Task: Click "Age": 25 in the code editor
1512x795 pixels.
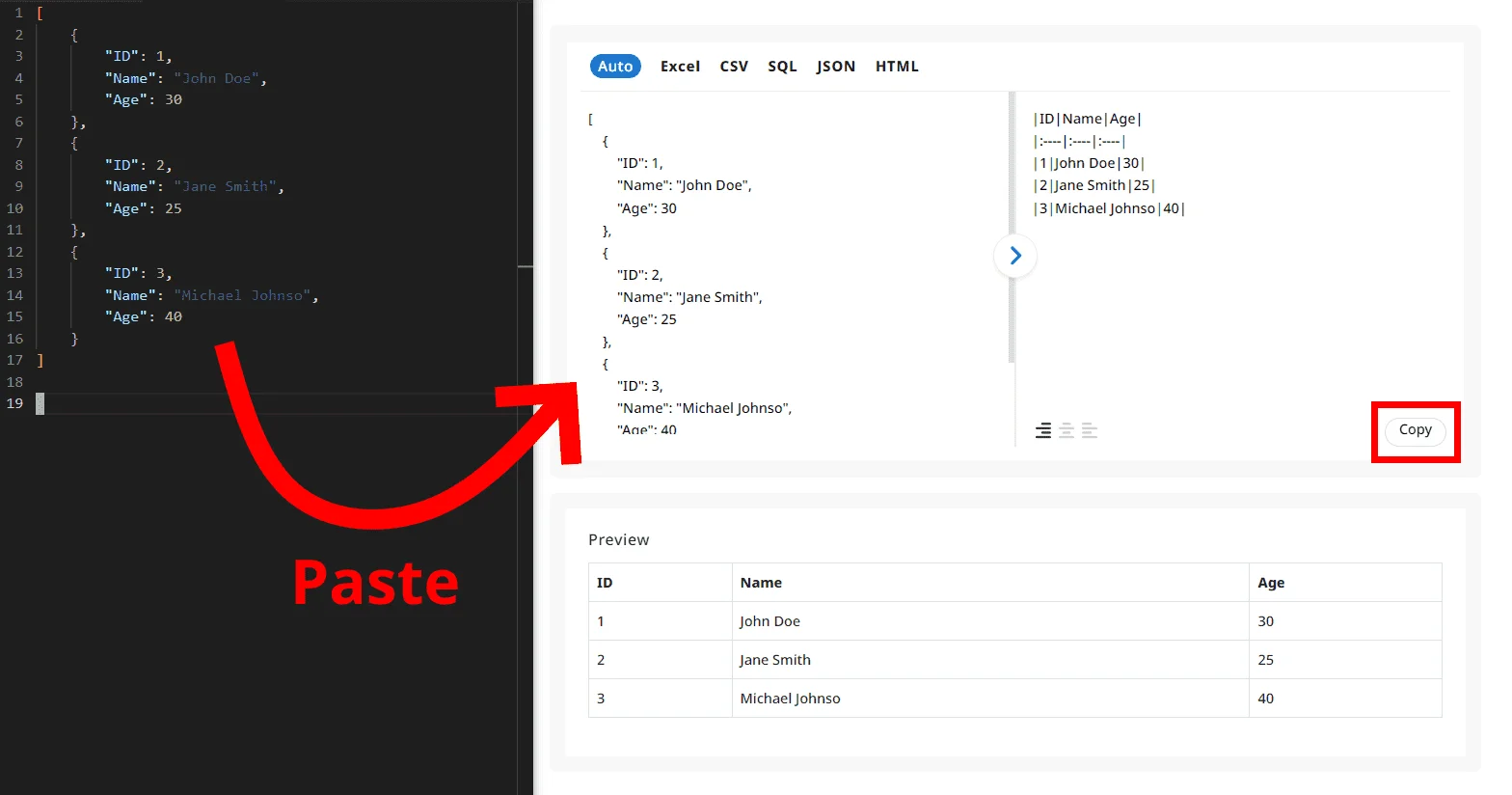Action: click(143, 208)
